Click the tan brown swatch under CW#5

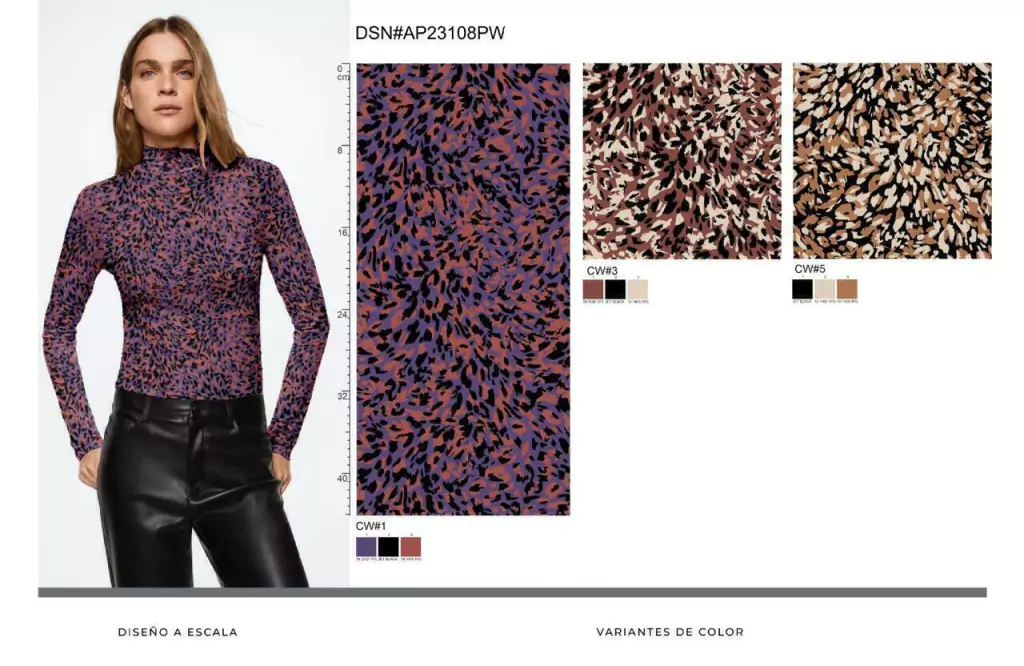coord(847,289)
